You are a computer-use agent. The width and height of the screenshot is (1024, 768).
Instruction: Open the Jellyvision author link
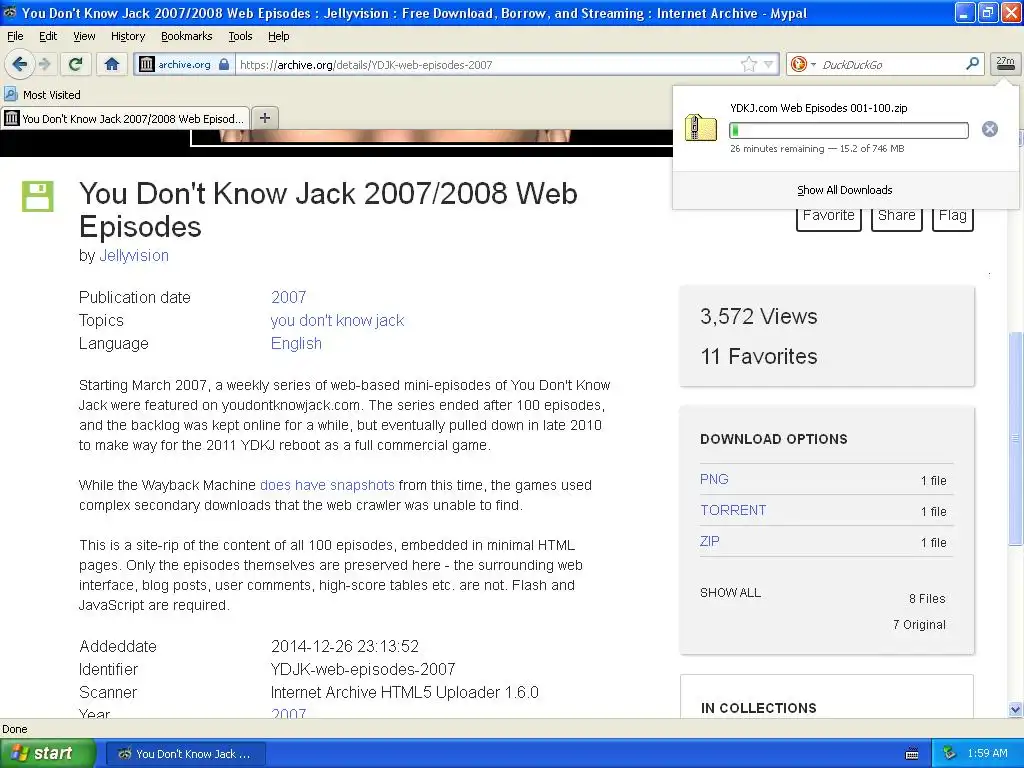tap(134, 255)
